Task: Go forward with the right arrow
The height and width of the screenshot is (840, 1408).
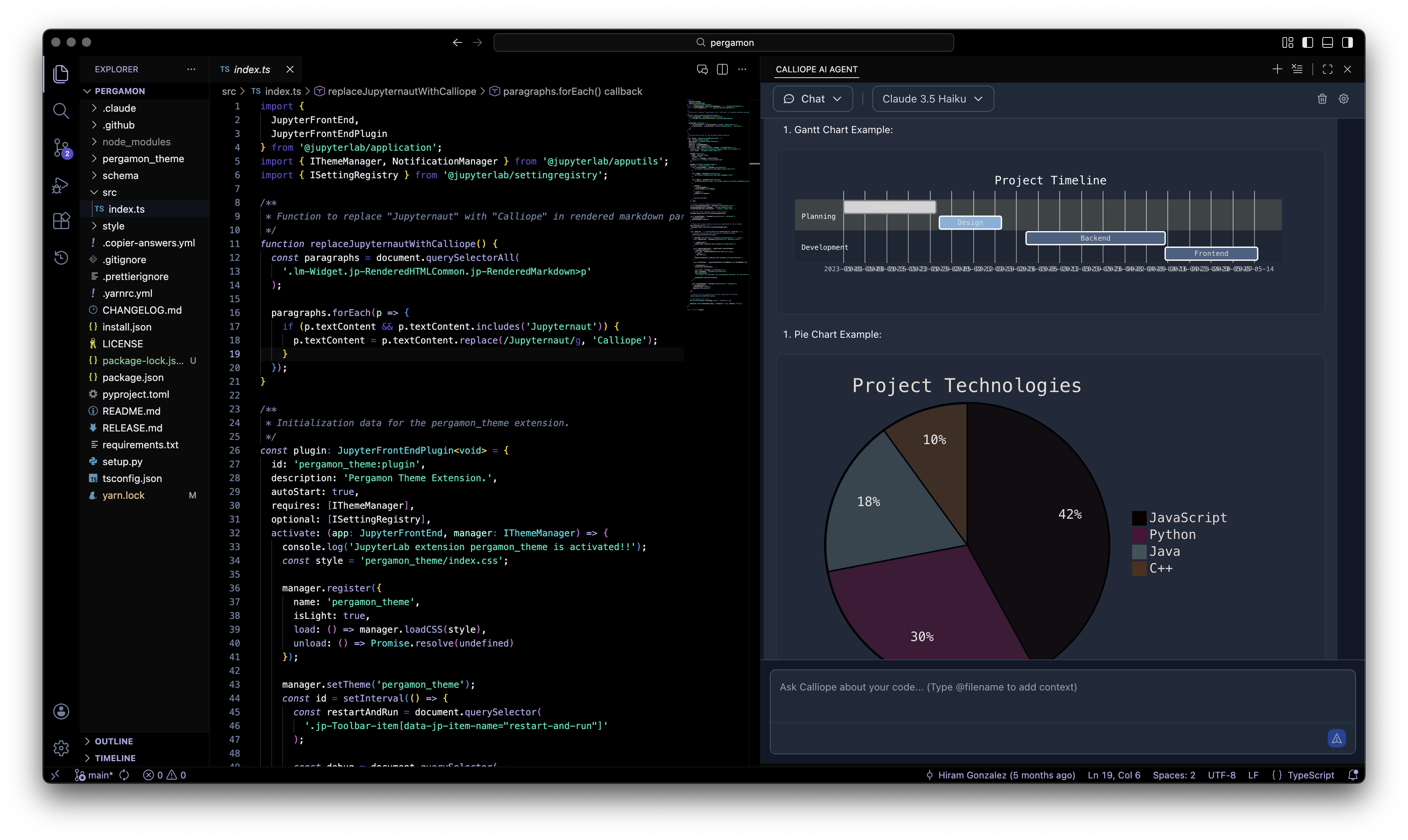Action: click(477, 42)
